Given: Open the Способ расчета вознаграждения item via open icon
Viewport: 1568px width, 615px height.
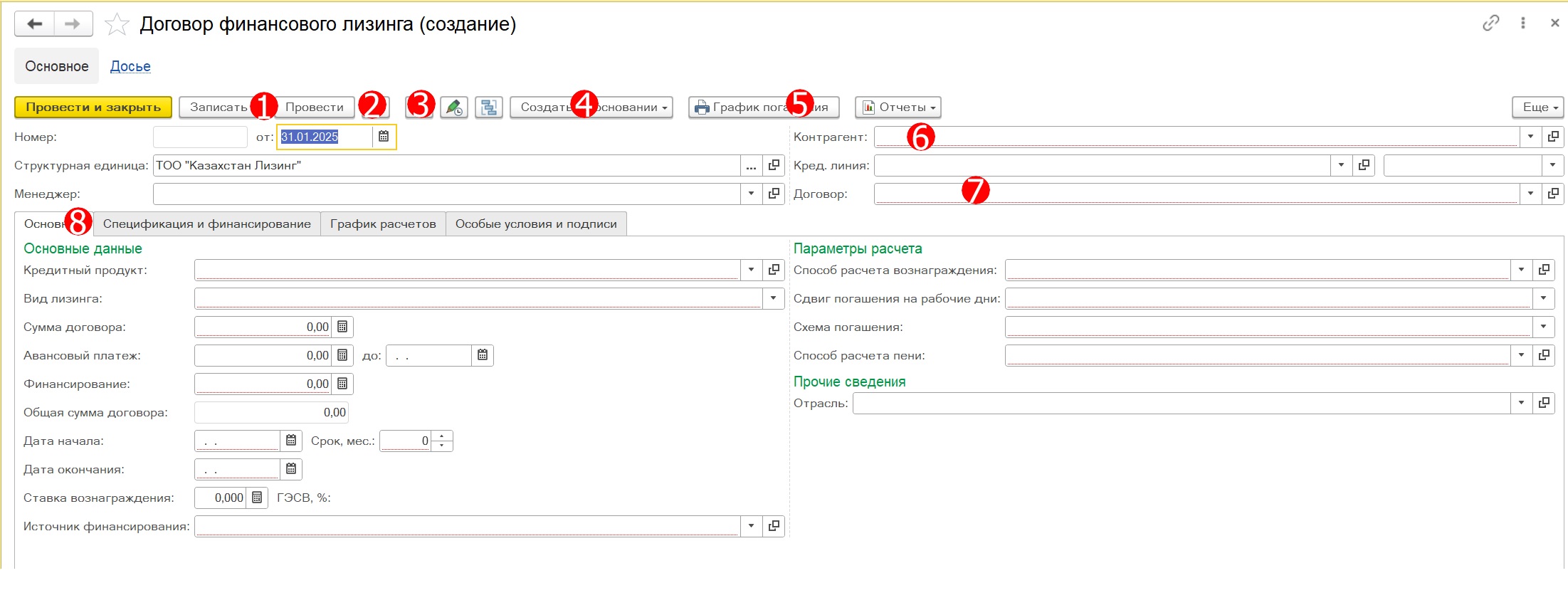Looking at the screenshot, I should click(x=1544, y=270).
